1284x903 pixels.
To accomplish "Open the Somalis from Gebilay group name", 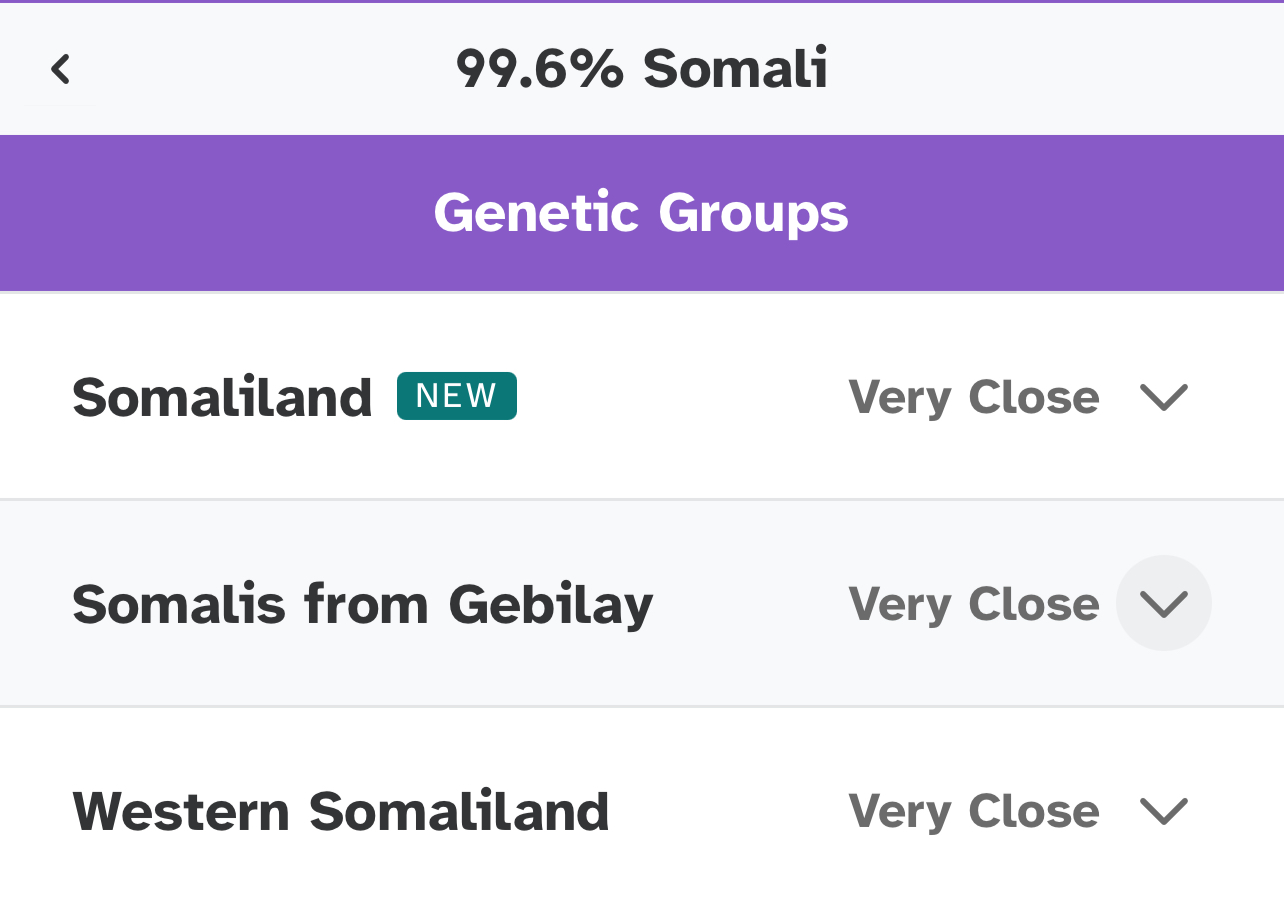I will [362, 604].
